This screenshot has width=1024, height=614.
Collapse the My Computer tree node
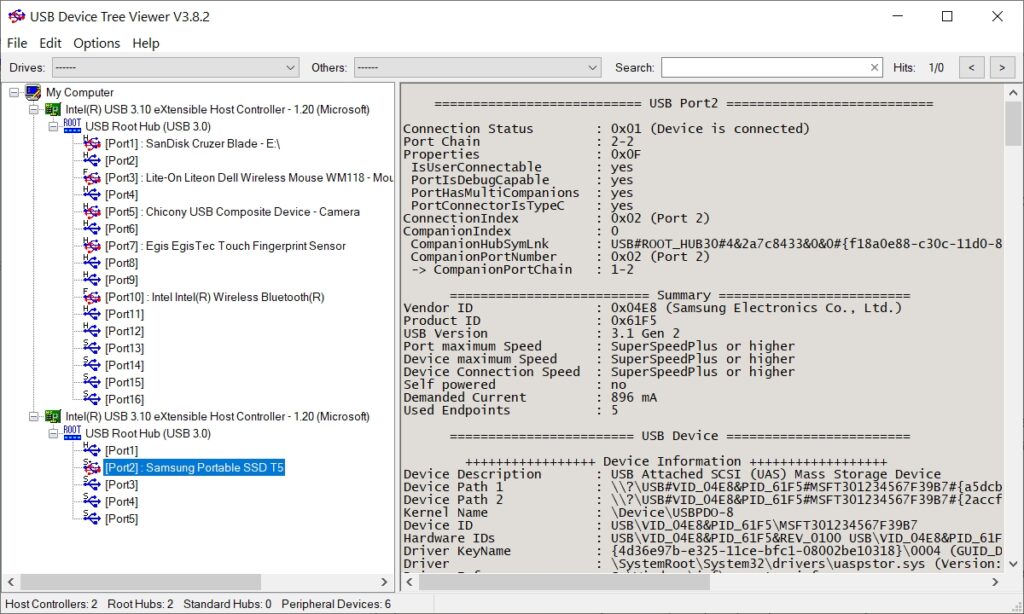13,92
